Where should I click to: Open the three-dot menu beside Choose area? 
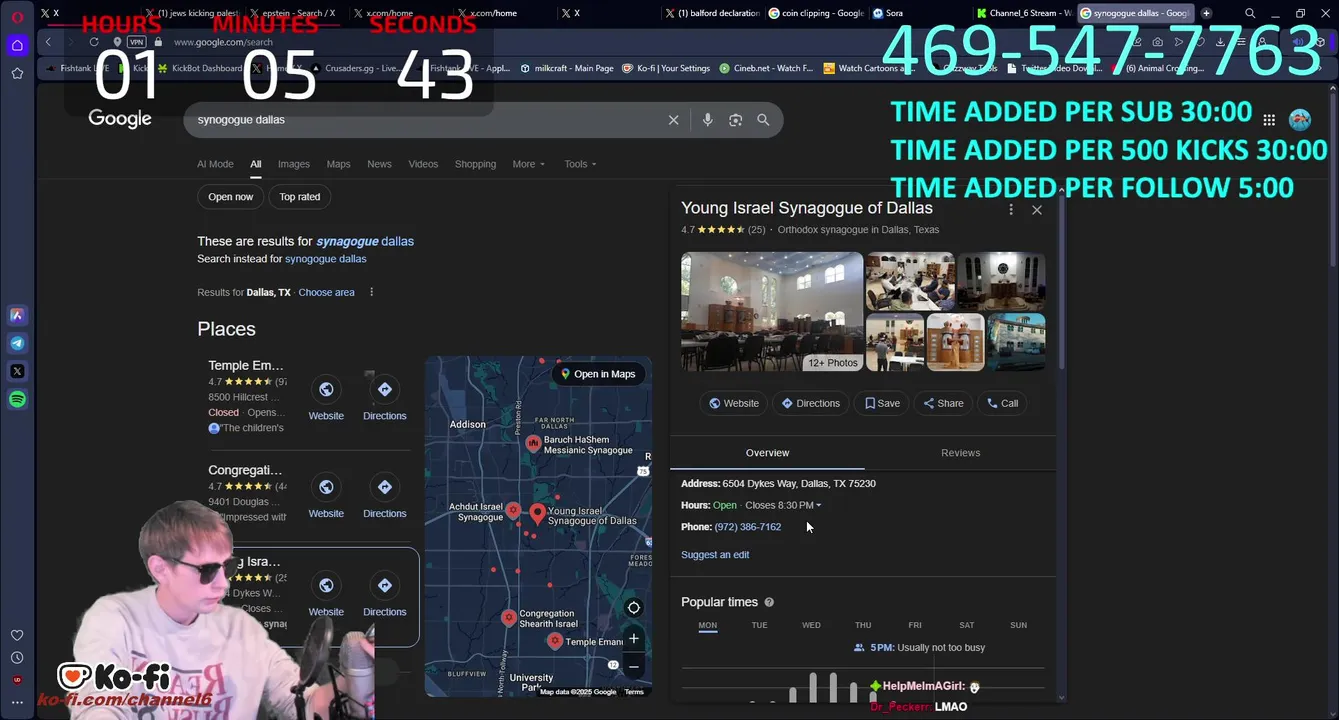pyautogui.click(x=371, y=293)
